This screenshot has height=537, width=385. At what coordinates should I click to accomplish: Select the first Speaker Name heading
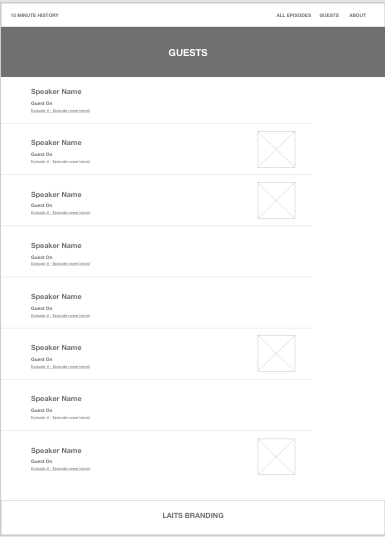click(56, 91)
